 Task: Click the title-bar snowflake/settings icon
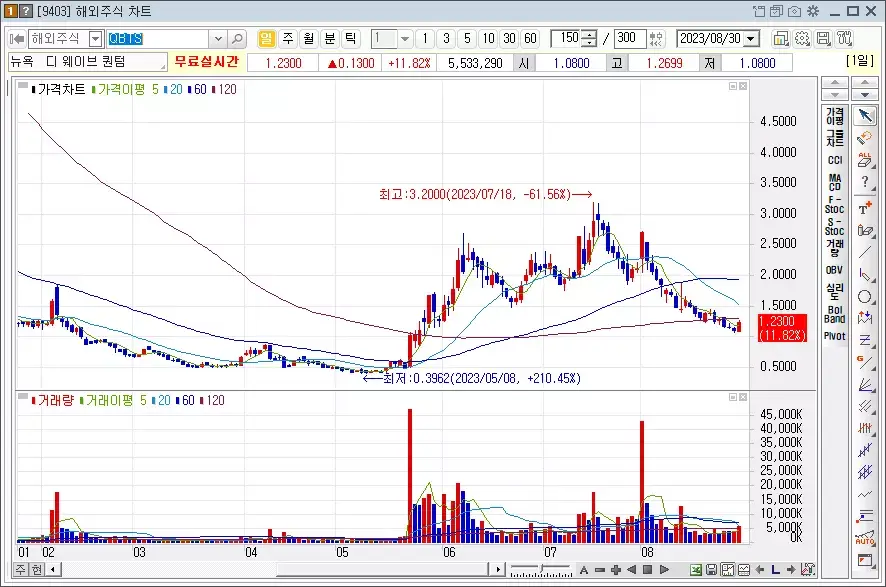tap(813, 11)
